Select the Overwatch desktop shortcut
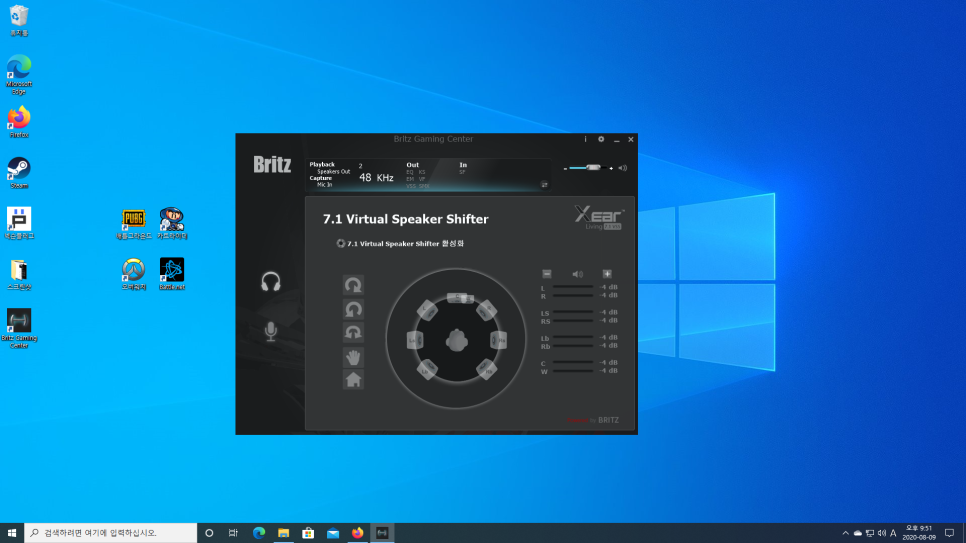Screen dimensions: 966x543 [x=134, y=274]
